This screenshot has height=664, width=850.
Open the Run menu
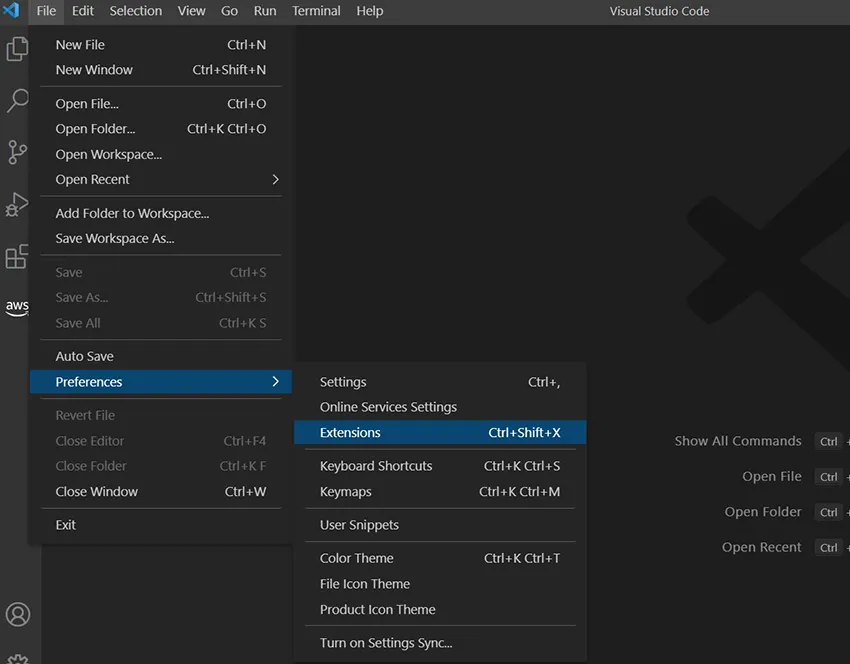pos(265,11)
